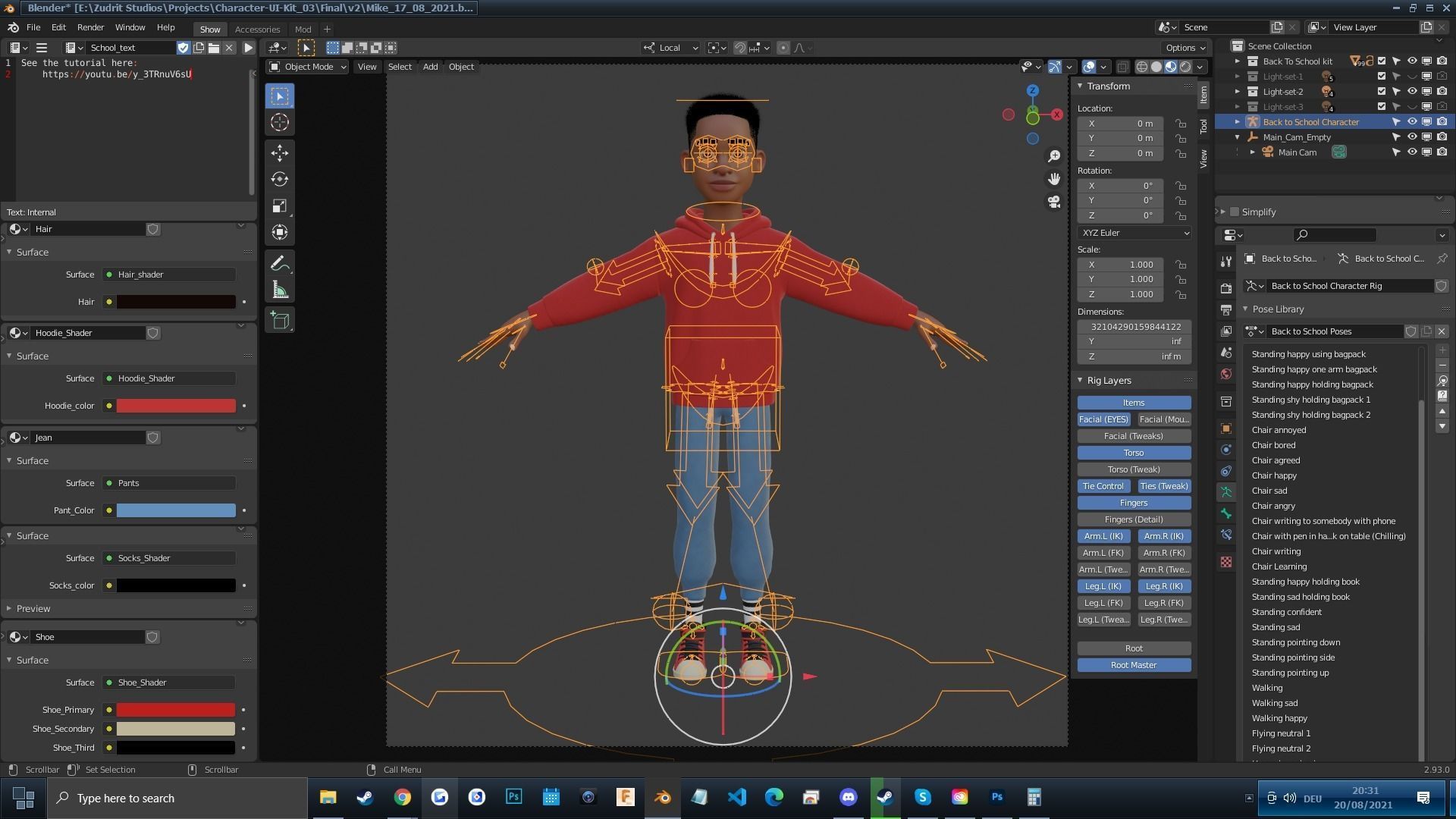Open Render properties tab icon
The height and width of the screenshot is (819, 1456).
coord(1226,289)
